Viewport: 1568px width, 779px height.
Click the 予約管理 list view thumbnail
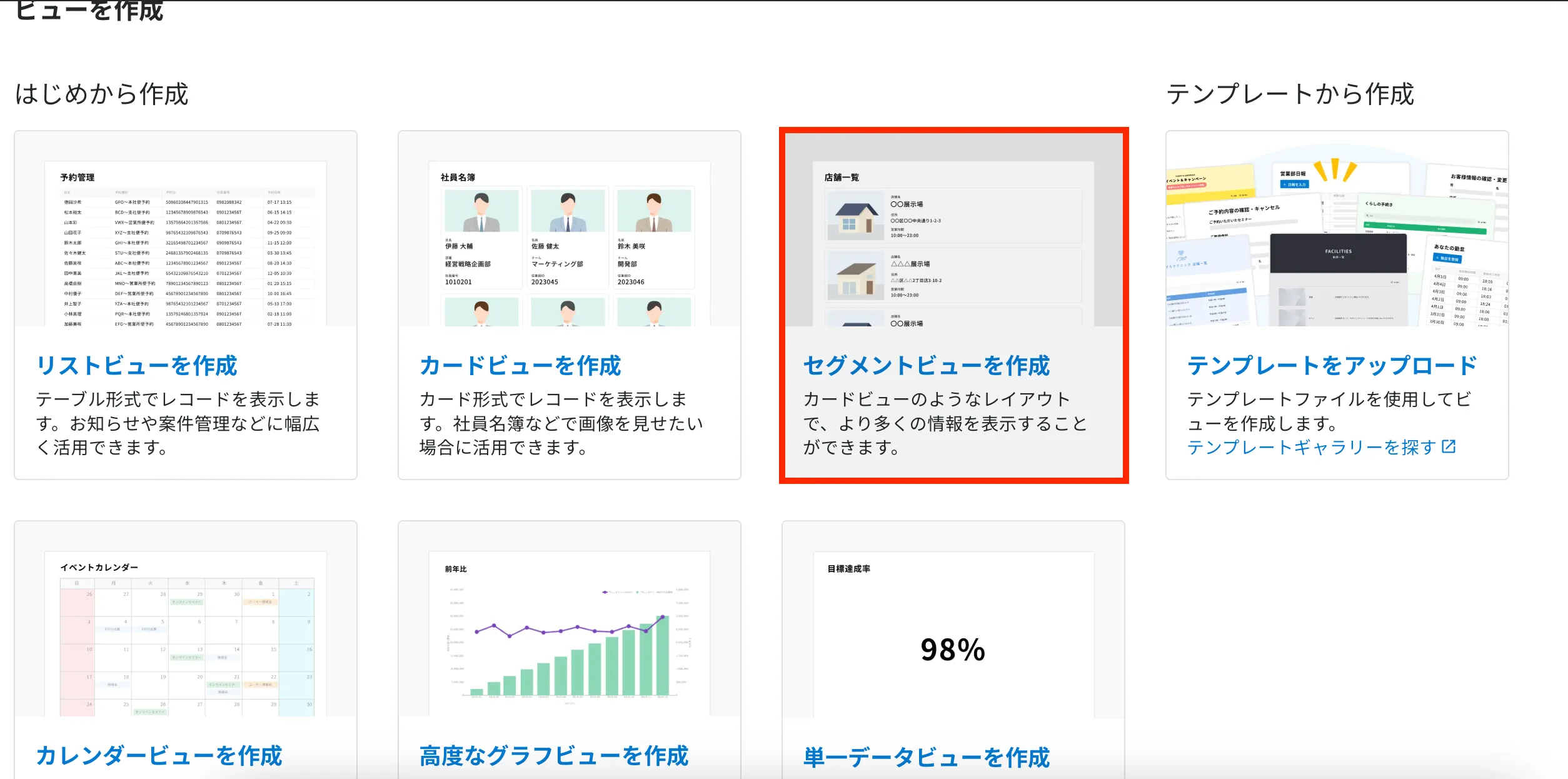186,229
